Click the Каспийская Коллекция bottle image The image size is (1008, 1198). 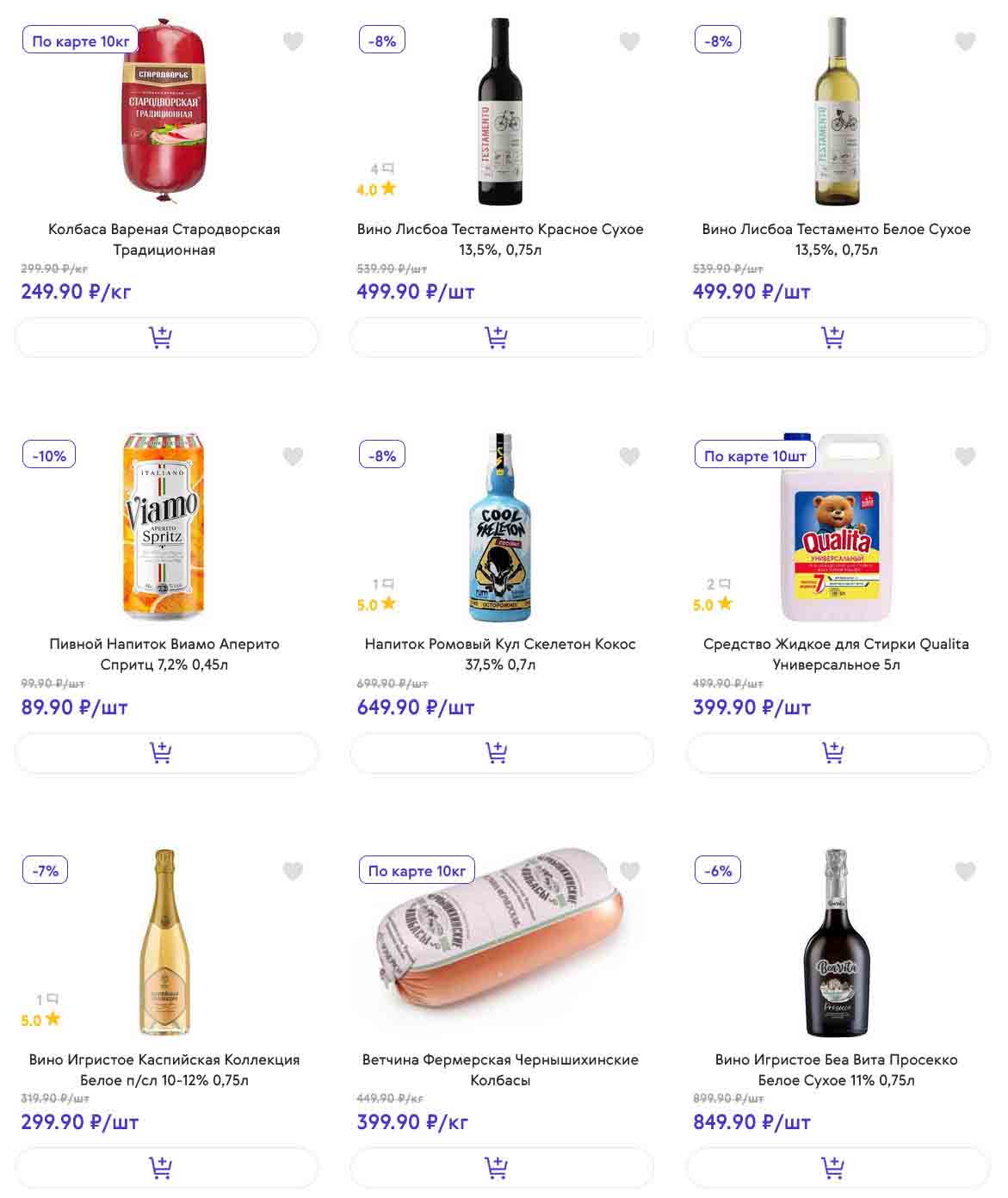pos(164,942)
